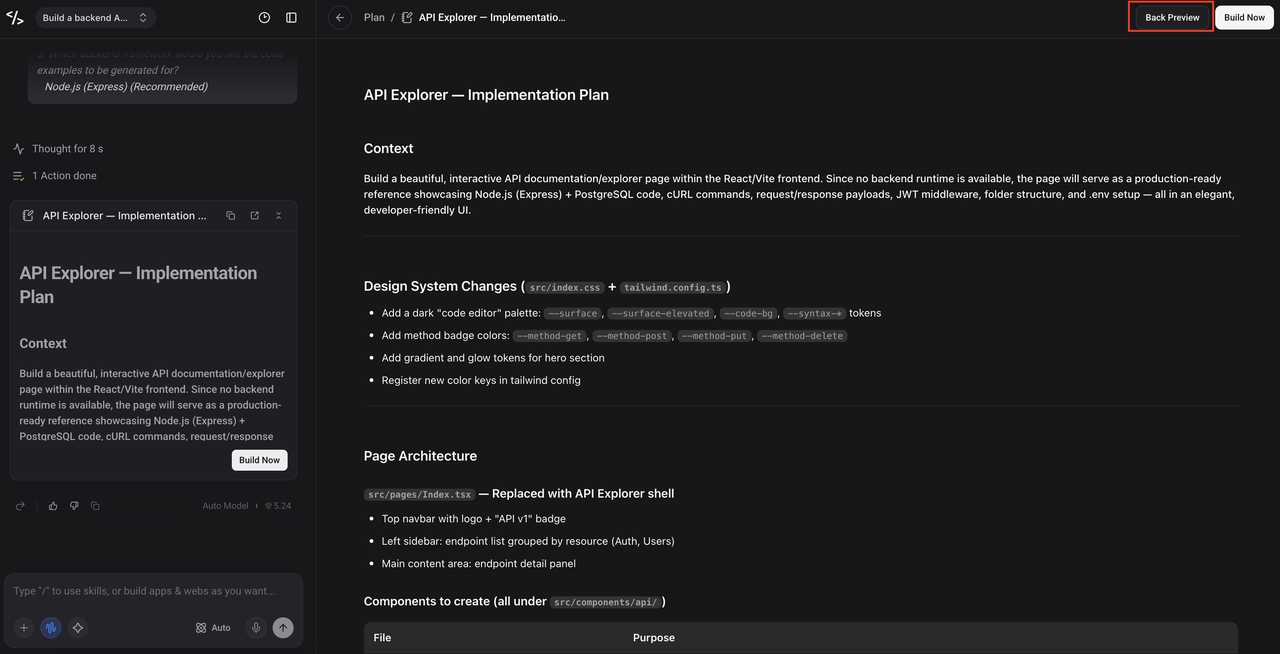Open the plan card in external view

[x=255, y=216]
